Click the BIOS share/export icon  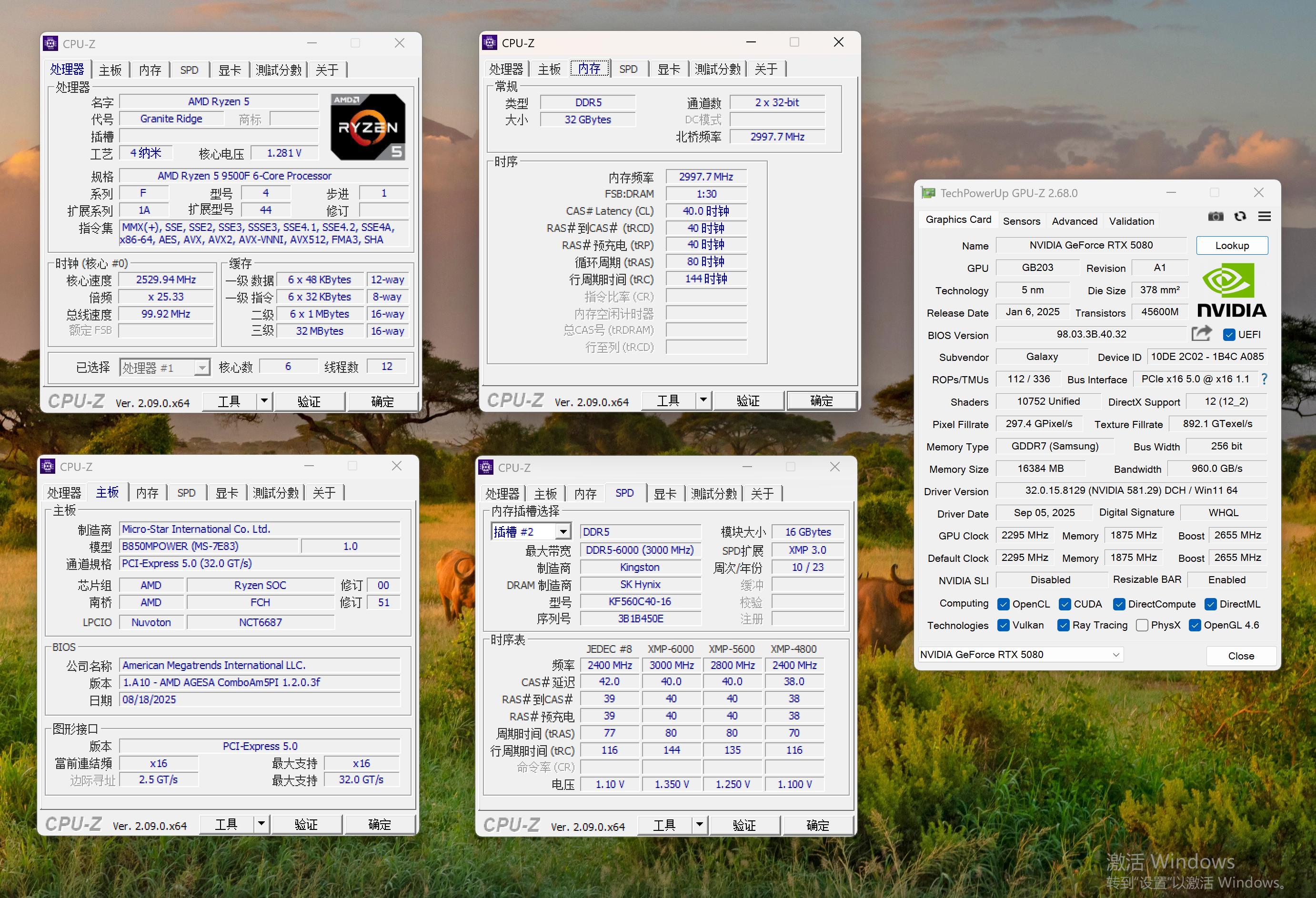click(1201, 333)
